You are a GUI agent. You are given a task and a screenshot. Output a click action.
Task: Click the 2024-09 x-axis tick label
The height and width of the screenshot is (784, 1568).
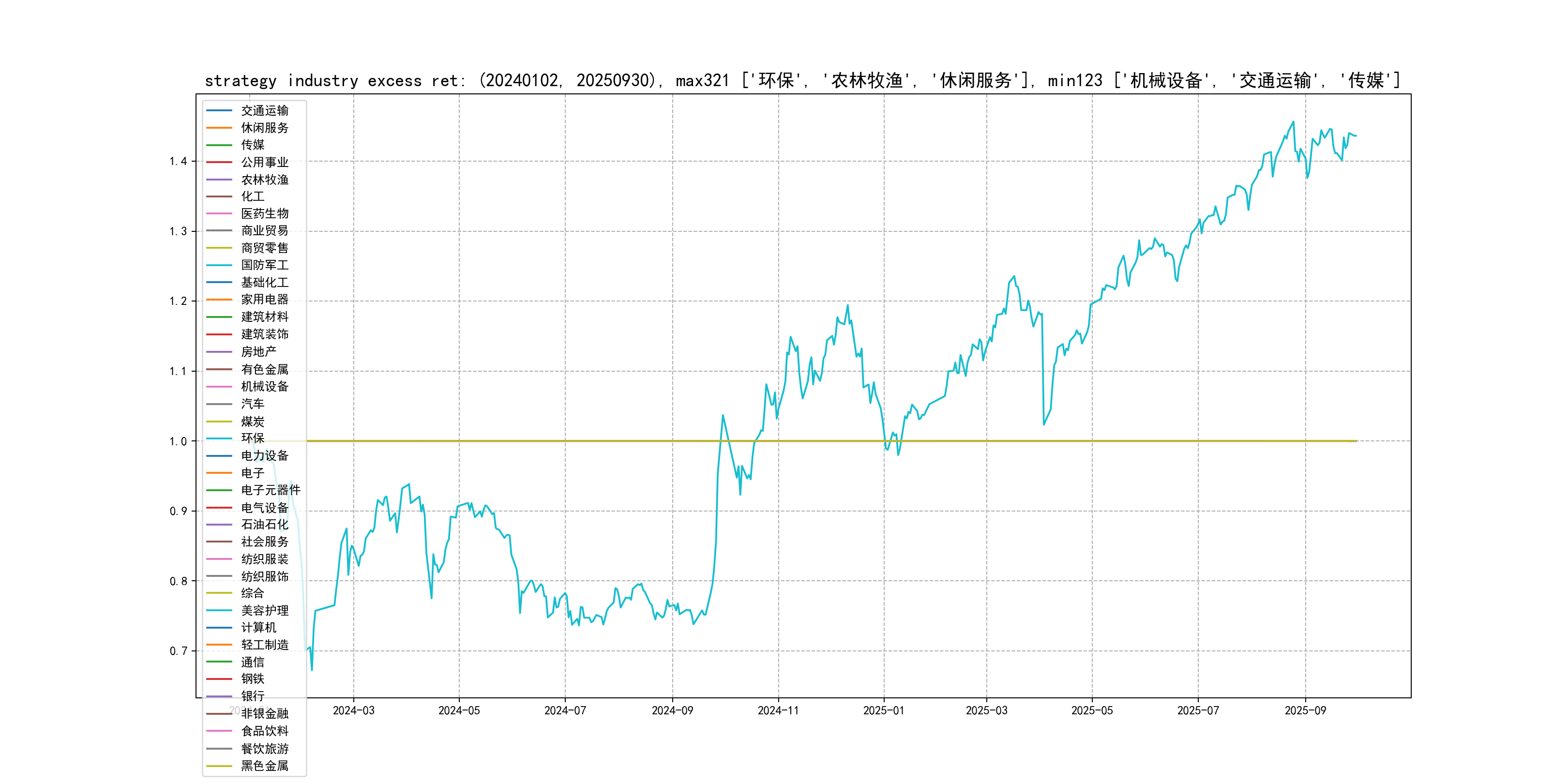coord(672,710)
